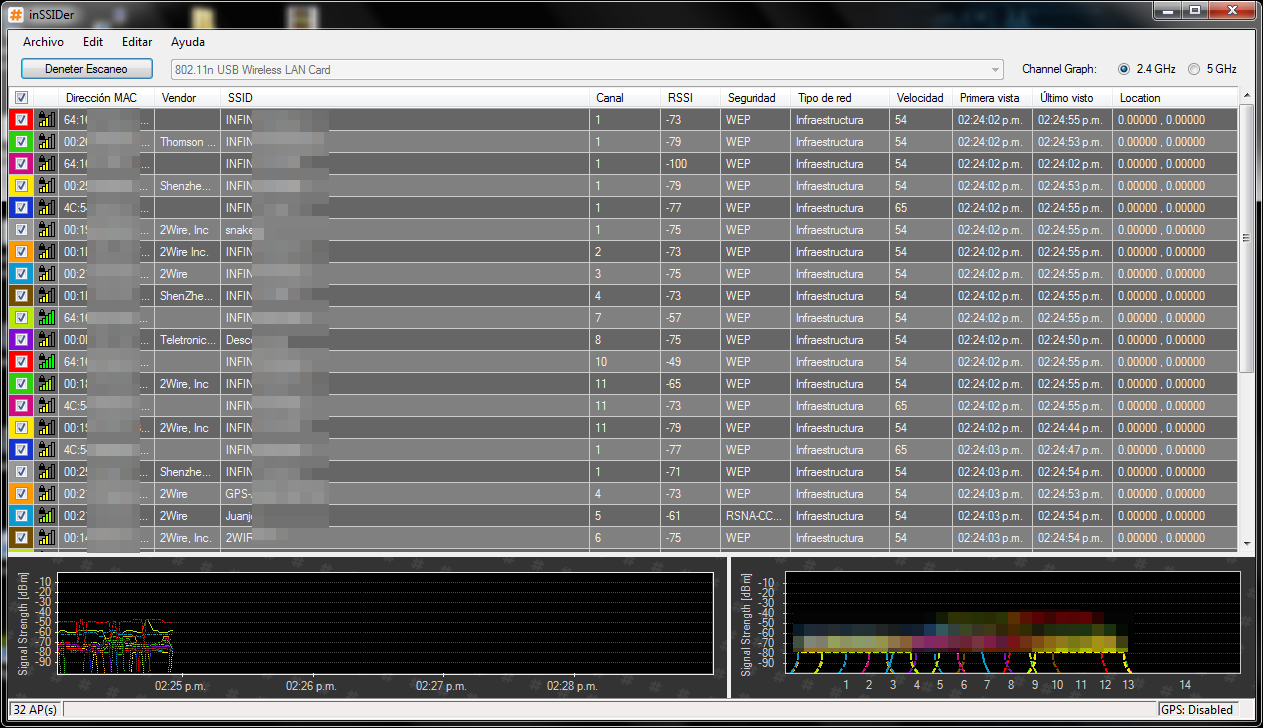Click the green signal icon of the channel 10 network
1263x728 pixels.
46,362
